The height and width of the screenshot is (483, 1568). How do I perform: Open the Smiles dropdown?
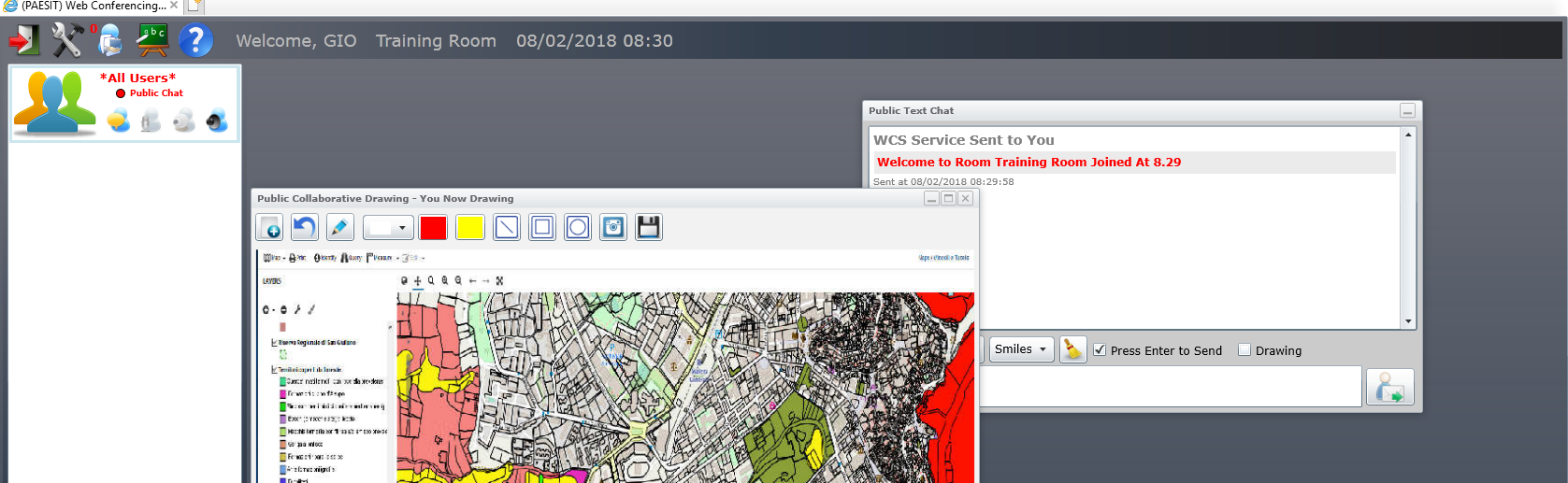point(1021,349)
